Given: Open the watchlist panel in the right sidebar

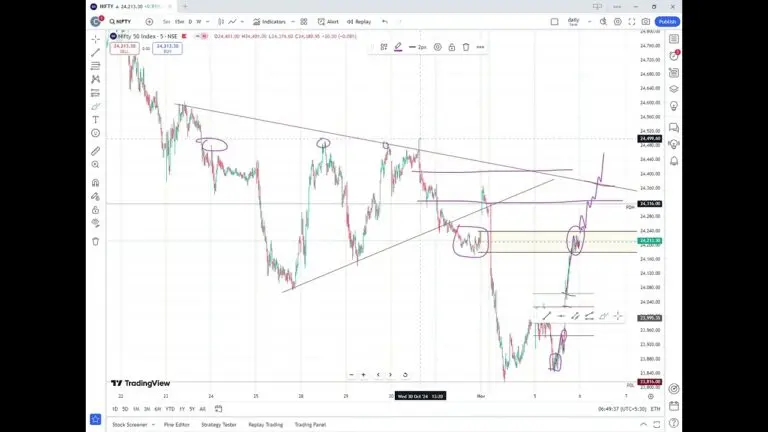Looking at the screenshot, I should 674,39.
